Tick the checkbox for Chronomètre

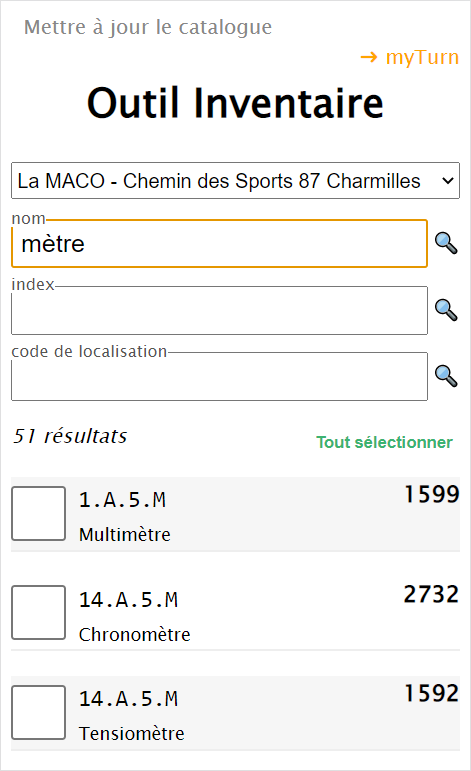pyautogui.click(x=38, y=612)
